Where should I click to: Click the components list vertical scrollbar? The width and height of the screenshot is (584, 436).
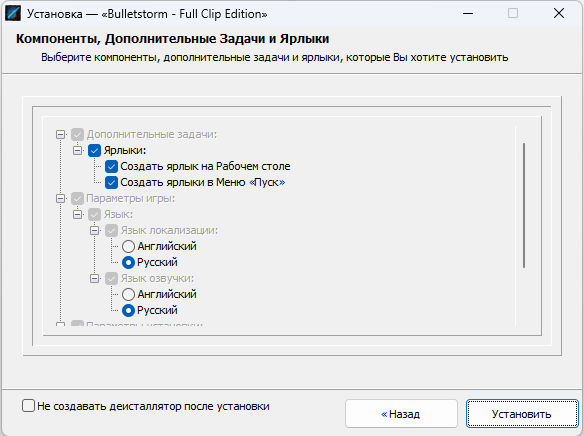tap(524, 205)
